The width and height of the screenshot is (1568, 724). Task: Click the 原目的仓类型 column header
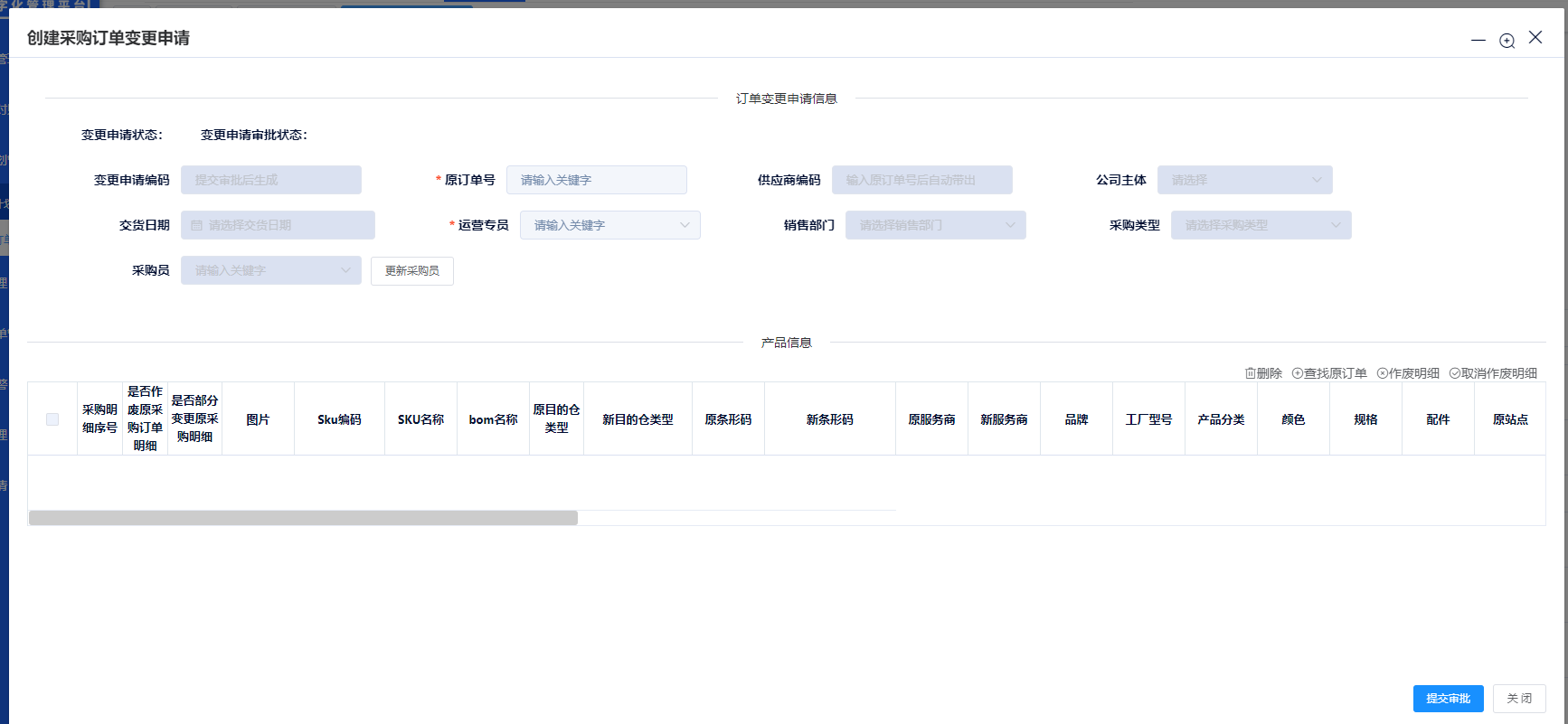coord(556,419)
